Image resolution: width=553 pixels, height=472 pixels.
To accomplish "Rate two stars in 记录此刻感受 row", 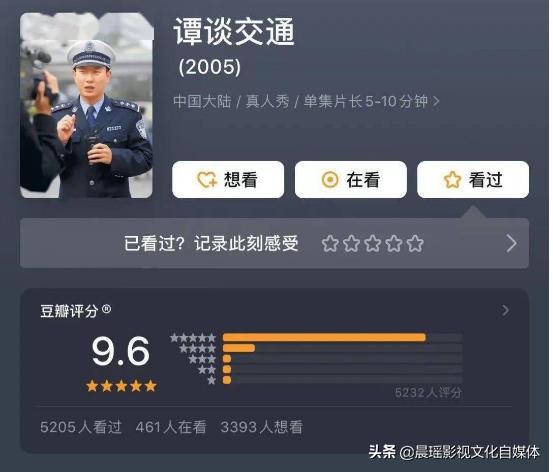I will click(x=351, y=243).
